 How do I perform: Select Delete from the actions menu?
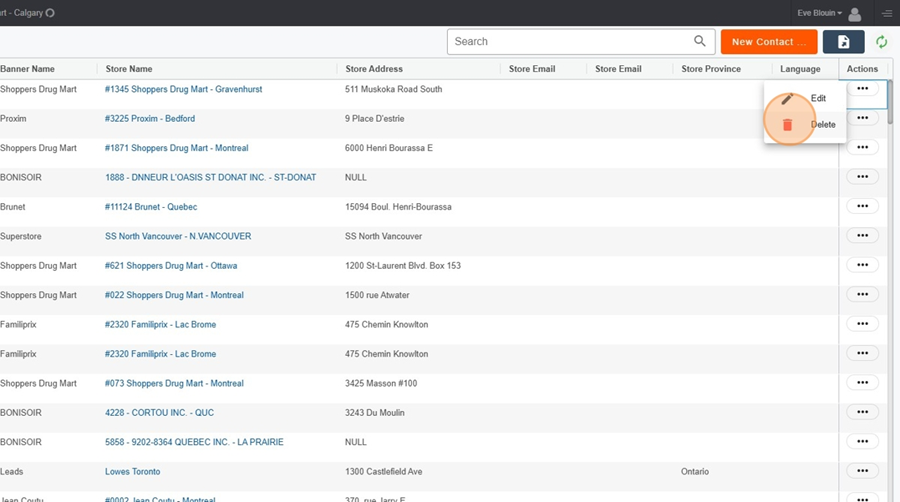tap(823, 124)
